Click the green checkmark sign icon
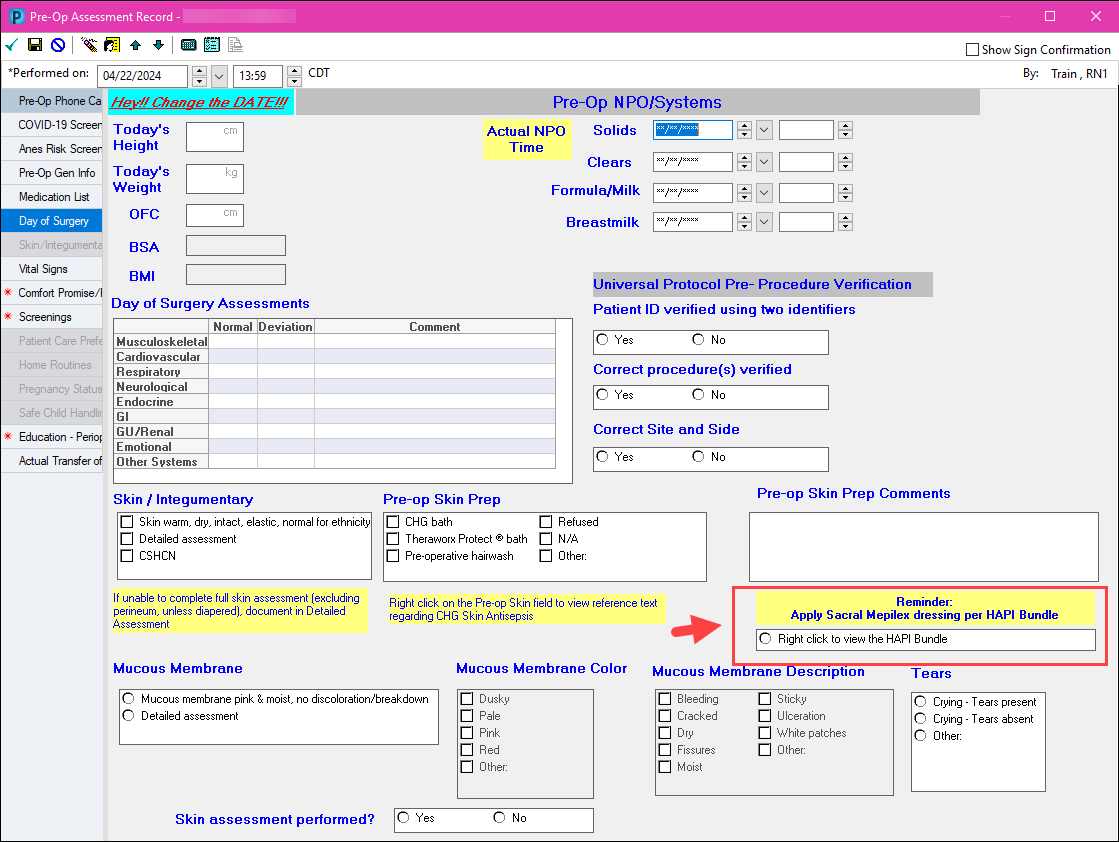Image resolution: width=1119 pixels, height=842 pixels. [11, 44]
